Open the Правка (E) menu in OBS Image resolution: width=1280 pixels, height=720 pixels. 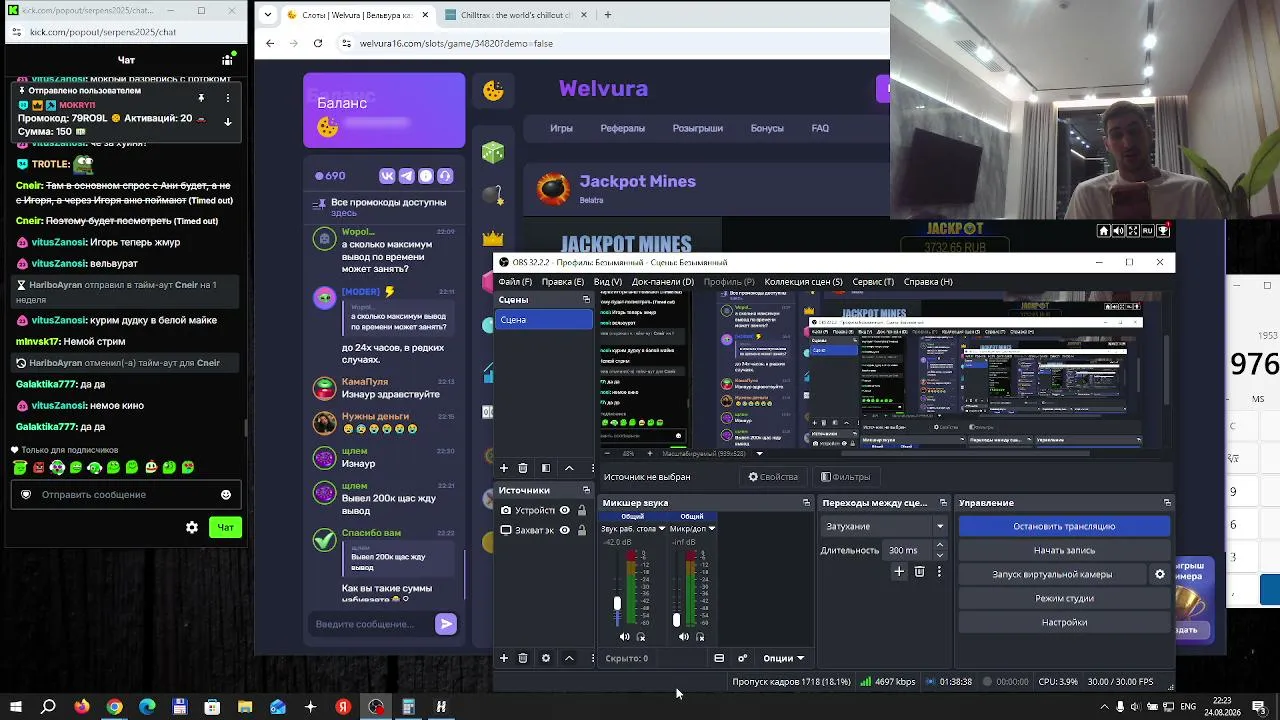point(563,282)
